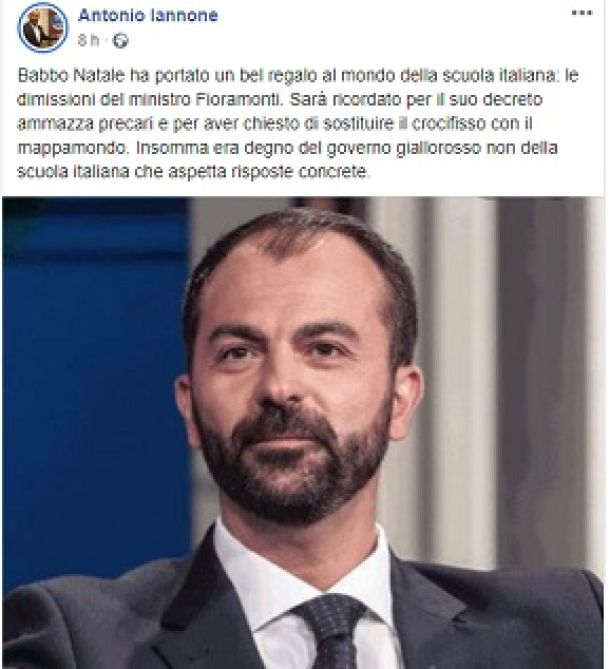The width and height of the screenshot is (610, 669).
Task: Open the attached photo of the bearded man
Action: point(303,432)
